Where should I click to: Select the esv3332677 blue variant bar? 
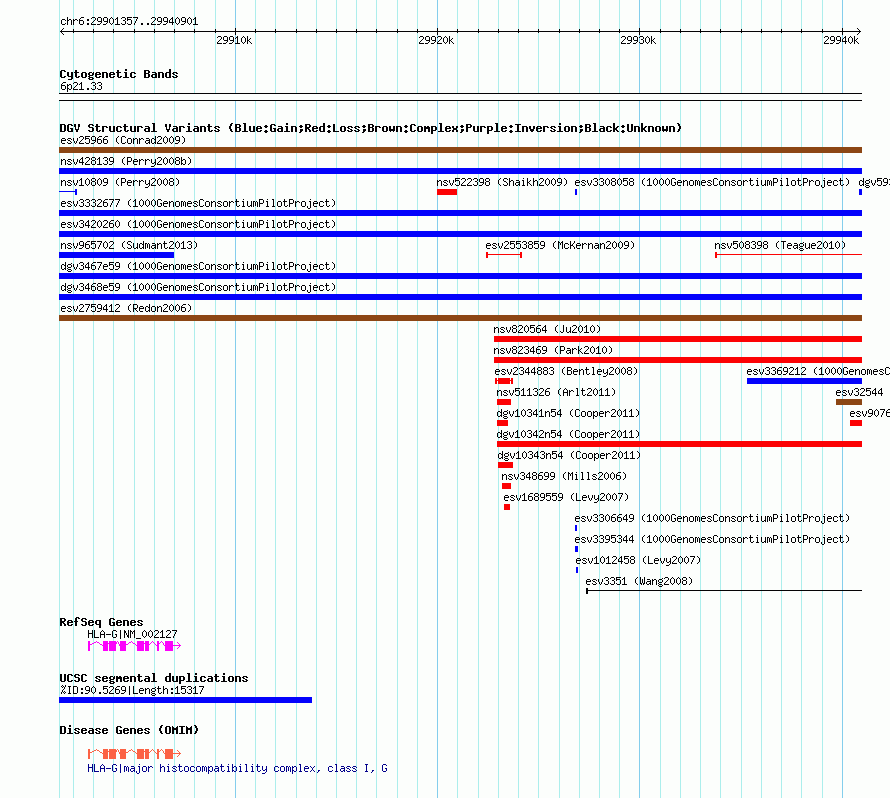tap(460, 213)
